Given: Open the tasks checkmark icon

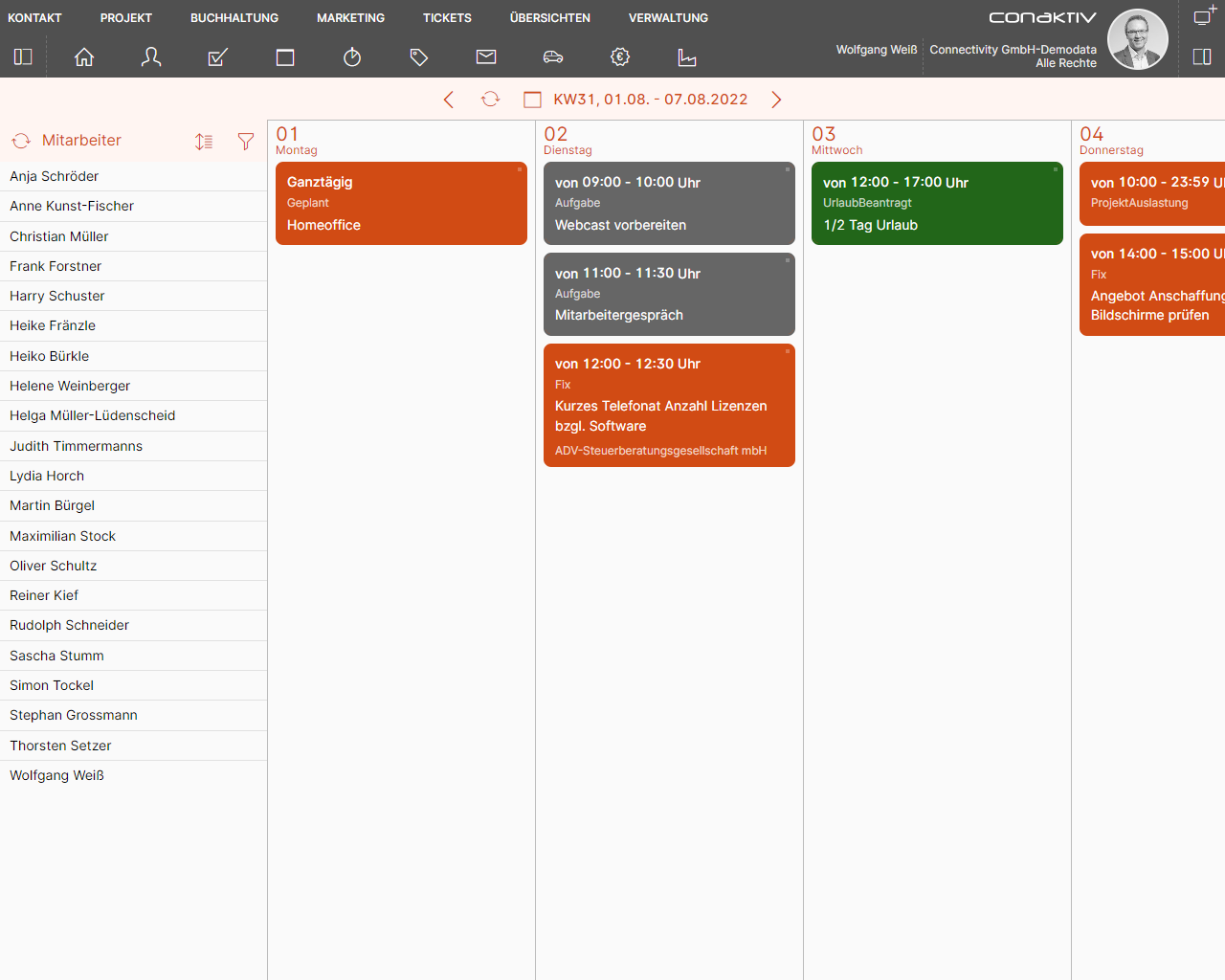Looking at the screenshot, I should tap(218, 57).
